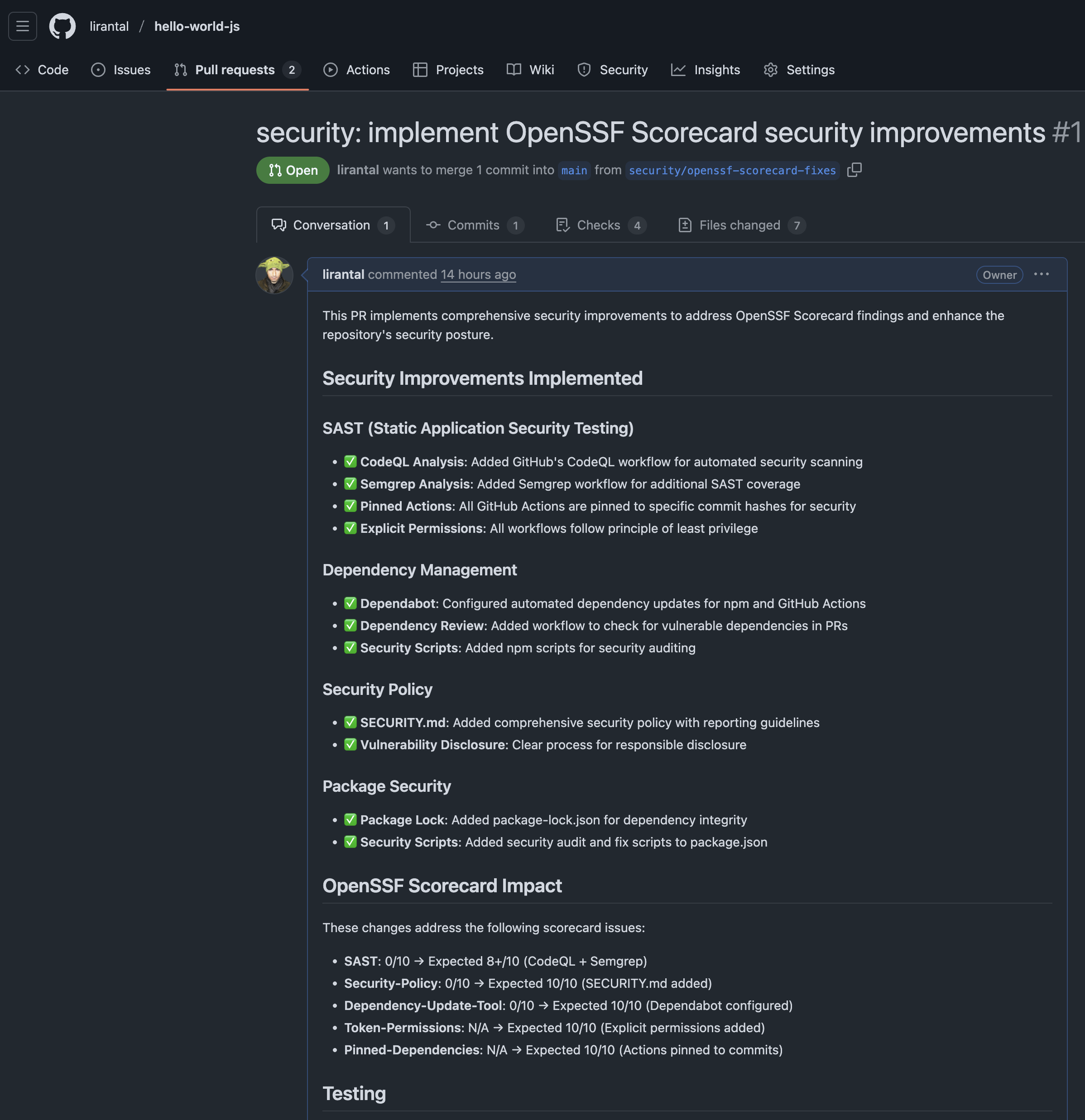The width and height of the screenshot is (1085, 1120).
Task: Click the '14 hours ago' timestamp link
Action: [x=478, y=274]
